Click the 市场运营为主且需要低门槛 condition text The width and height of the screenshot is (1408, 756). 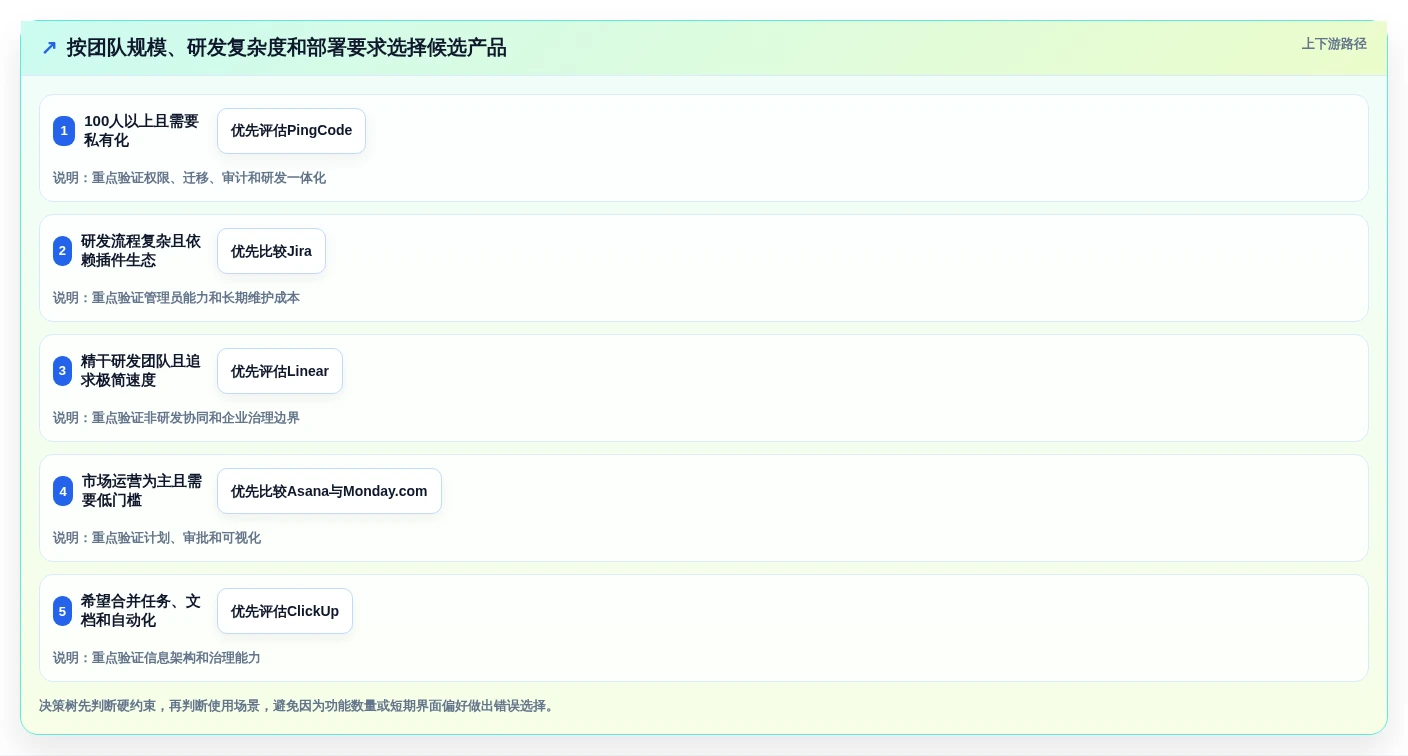point(142,491)
